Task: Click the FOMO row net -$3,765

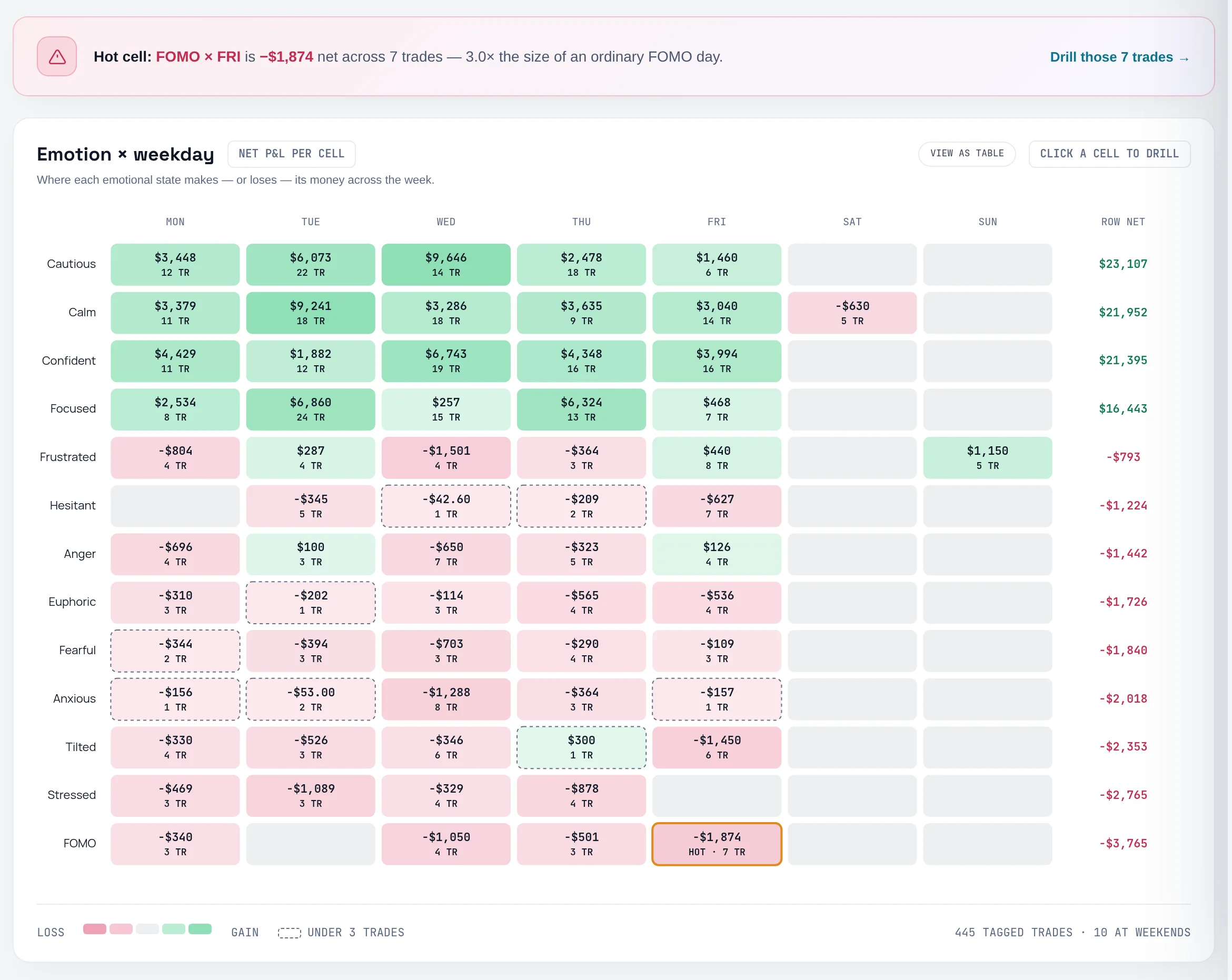Action: click(1123, 844)
